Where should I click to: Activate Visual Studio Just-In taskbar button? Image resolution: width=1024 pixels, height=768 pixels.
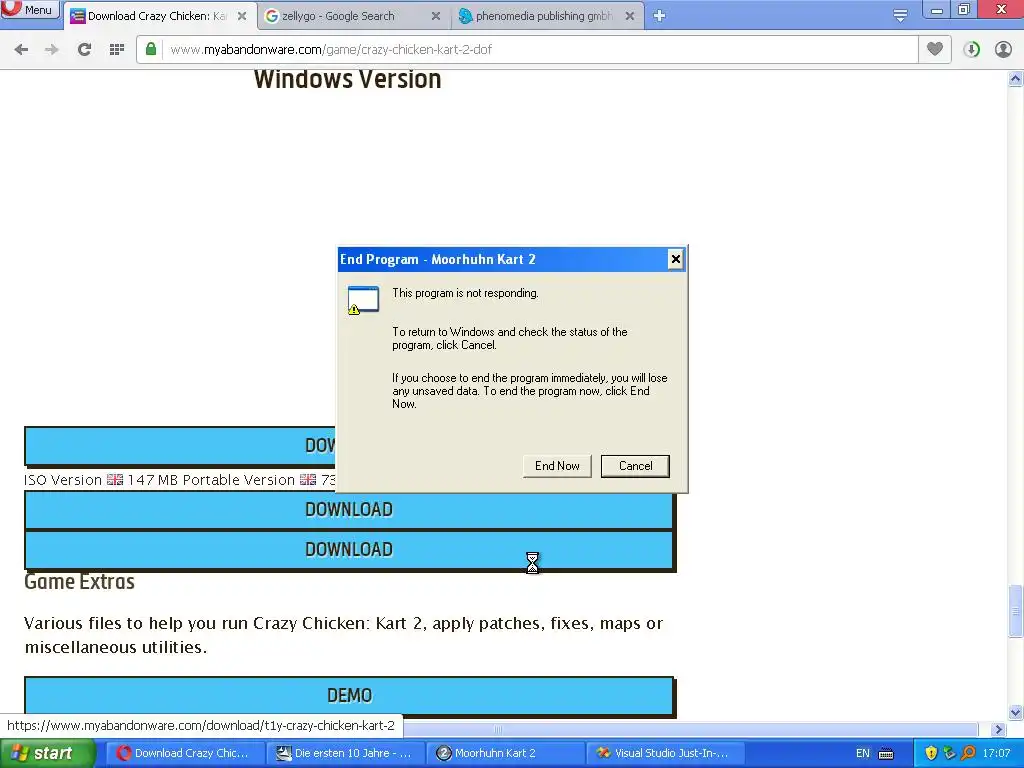[x=665, y=753]
